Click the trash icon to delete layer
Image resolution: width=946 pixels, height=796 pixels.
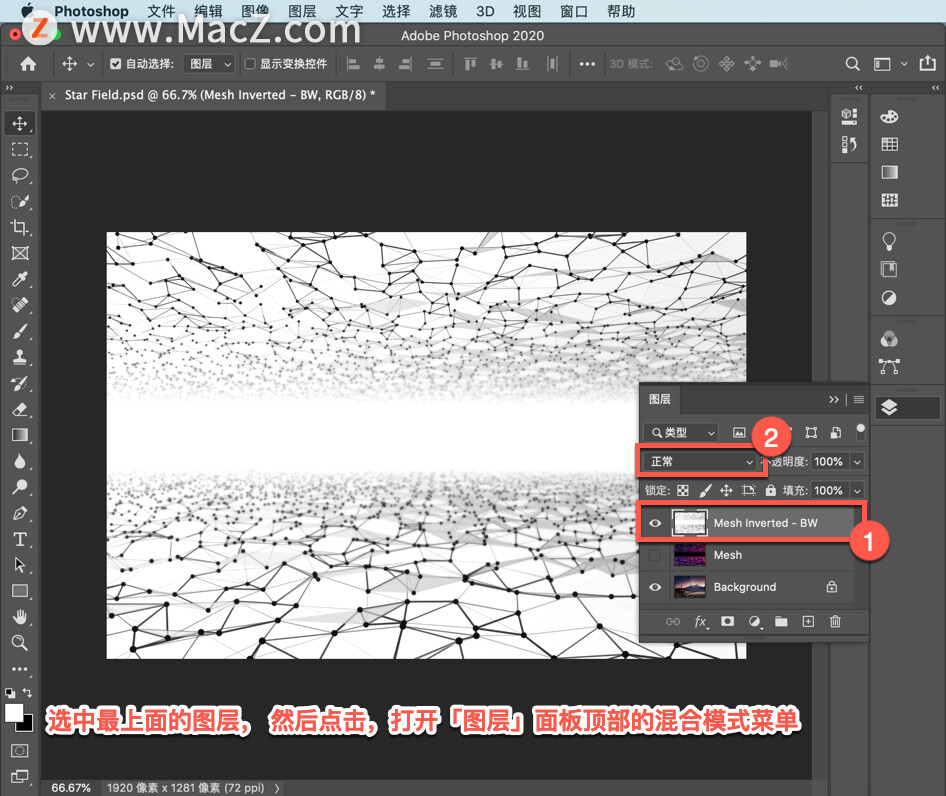click(x=835, y=622)
